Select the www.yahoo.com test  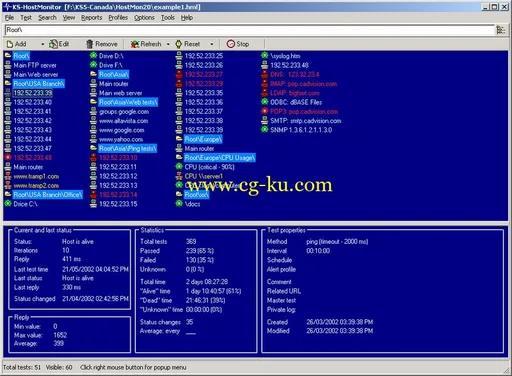coord(121,140)
